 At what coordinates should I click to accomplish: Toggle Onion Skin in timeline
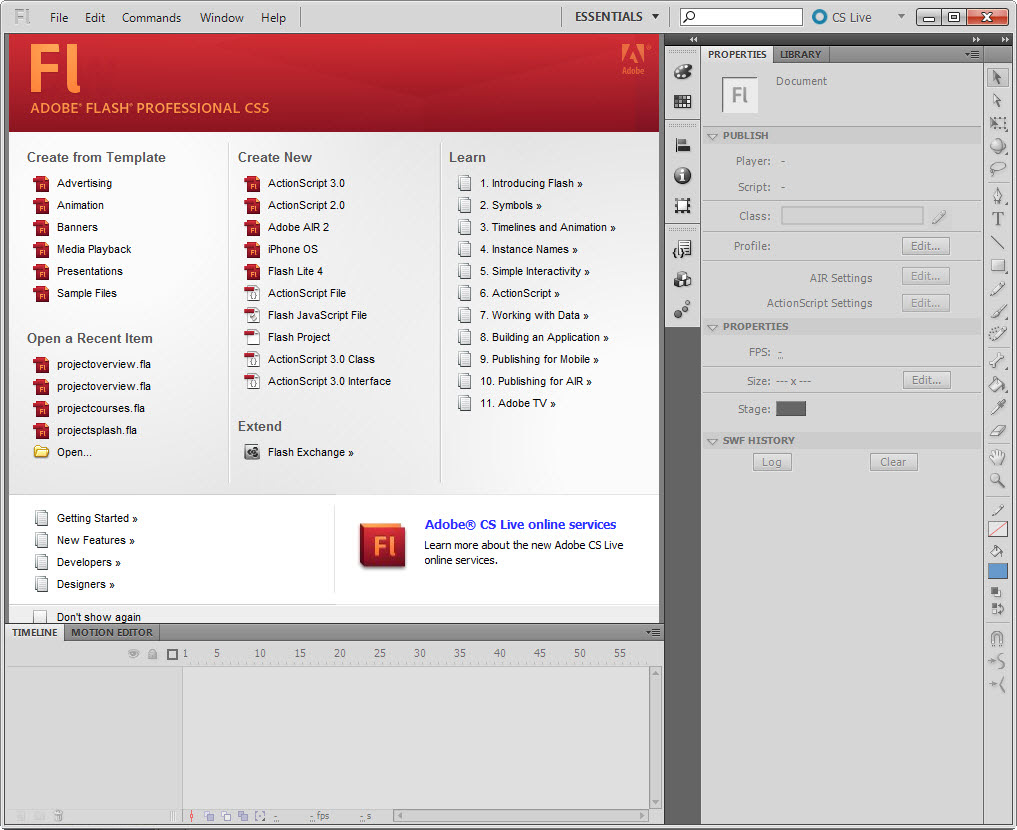(209, 816)
